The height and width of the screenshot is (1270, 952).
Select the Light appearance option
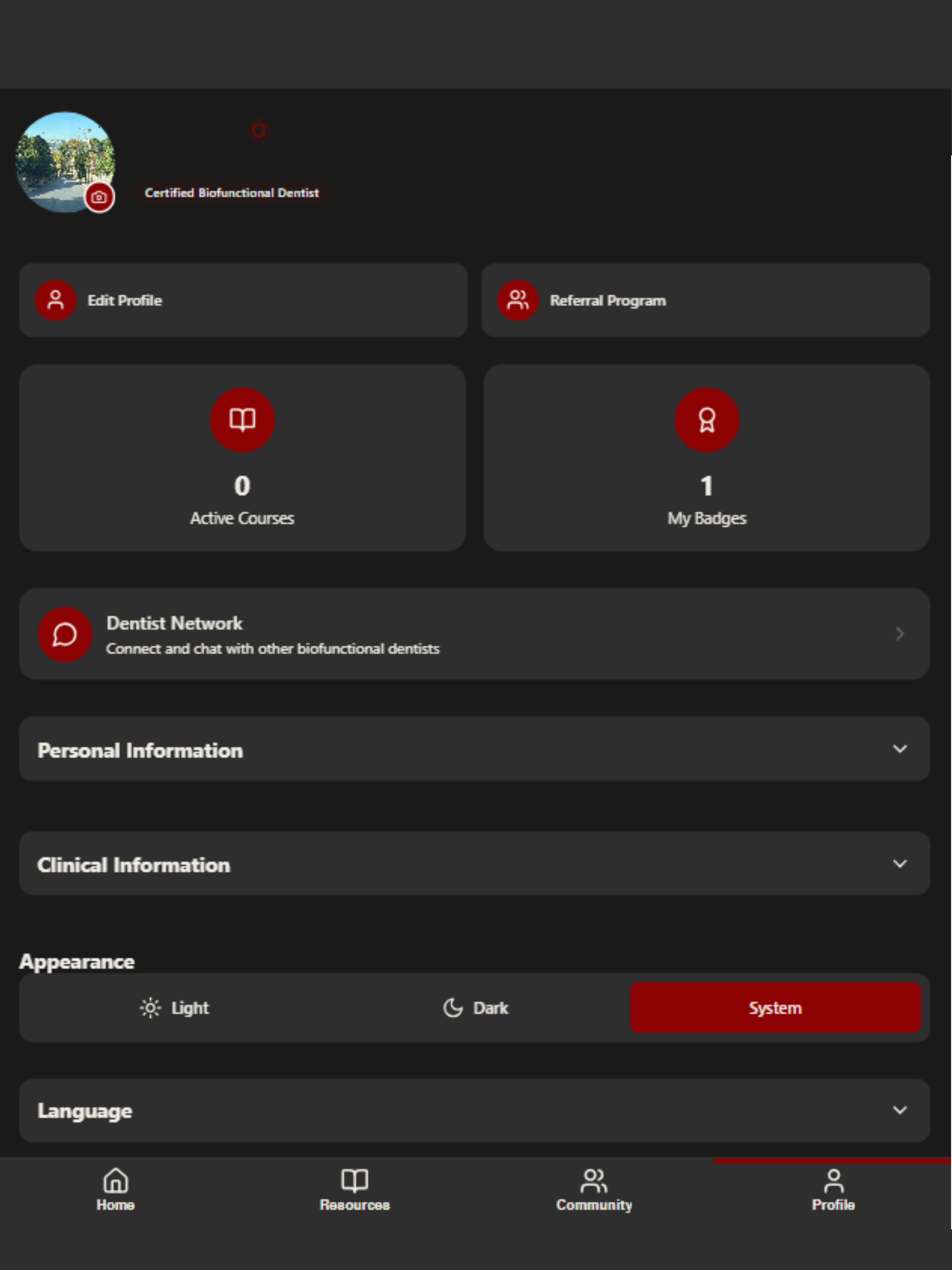pyautogui.click(x=174, y=1007)
